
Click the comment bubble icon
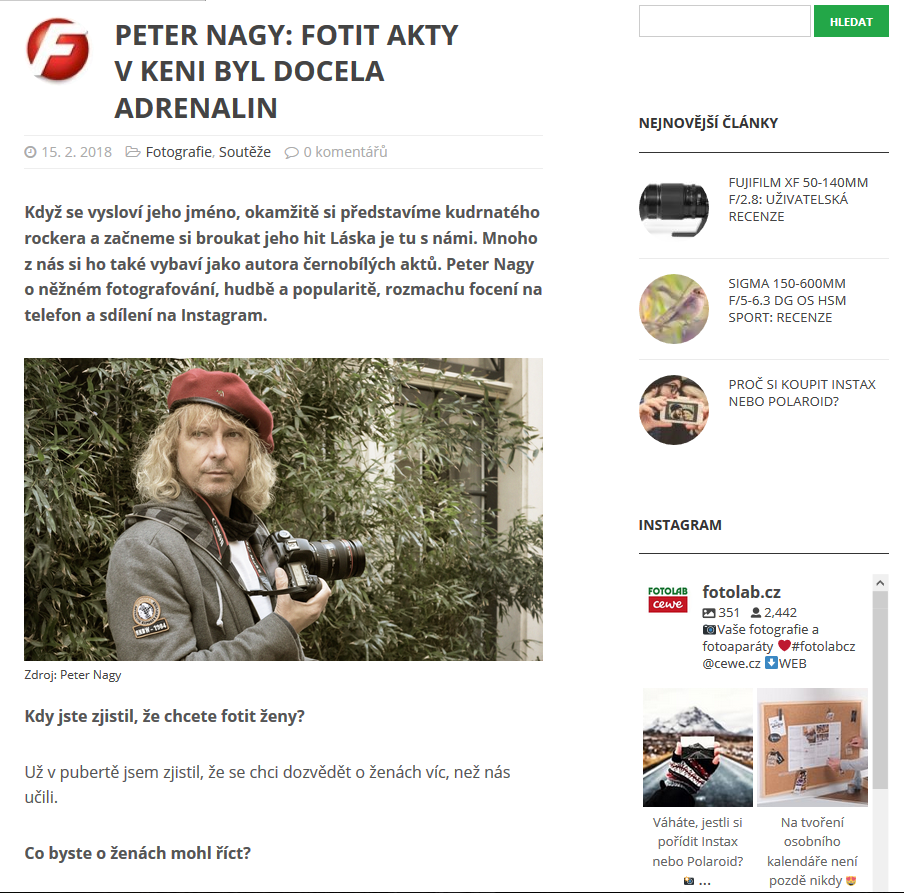coord(291,152)
